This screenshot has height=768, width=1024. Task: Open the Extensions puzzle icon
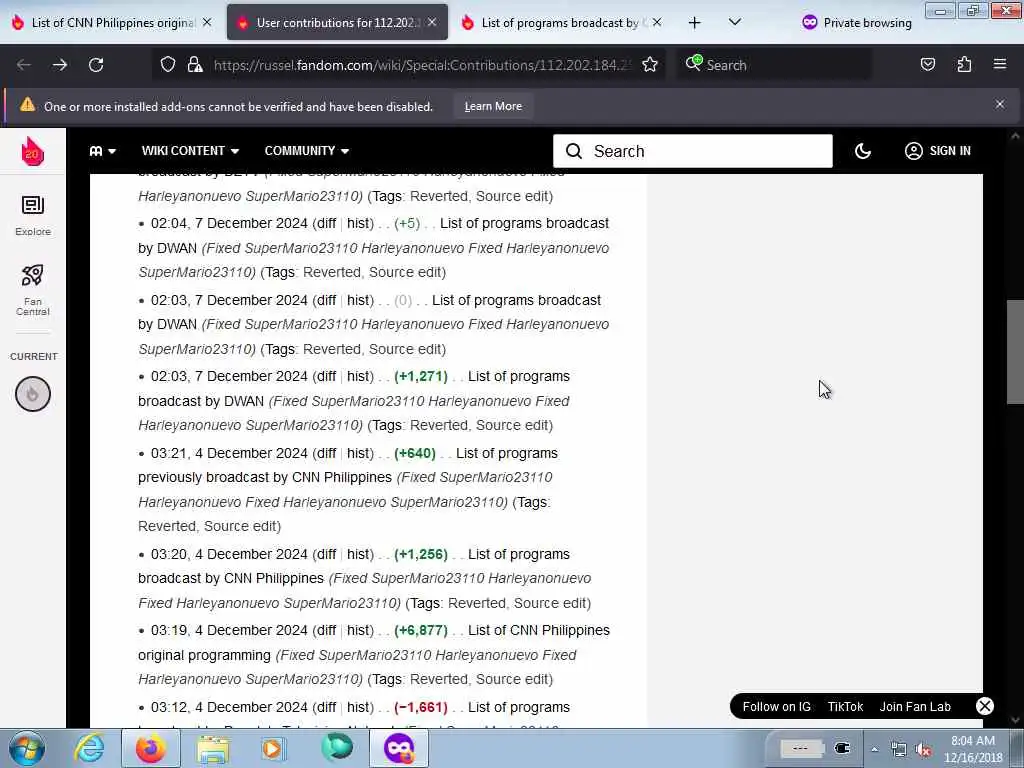coord(964,65)
